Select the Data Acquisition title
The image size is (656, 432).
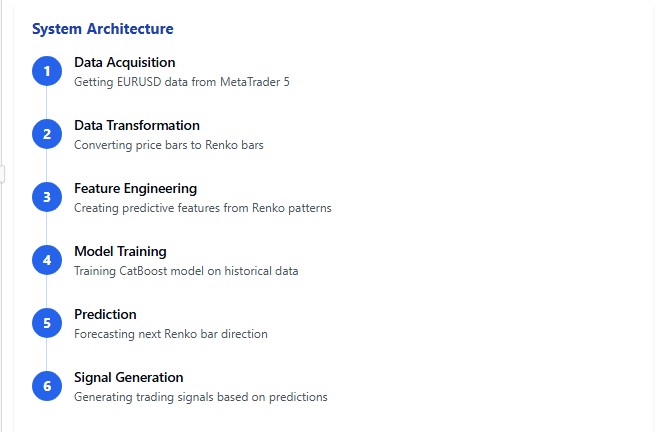click(x=125, y=62)
